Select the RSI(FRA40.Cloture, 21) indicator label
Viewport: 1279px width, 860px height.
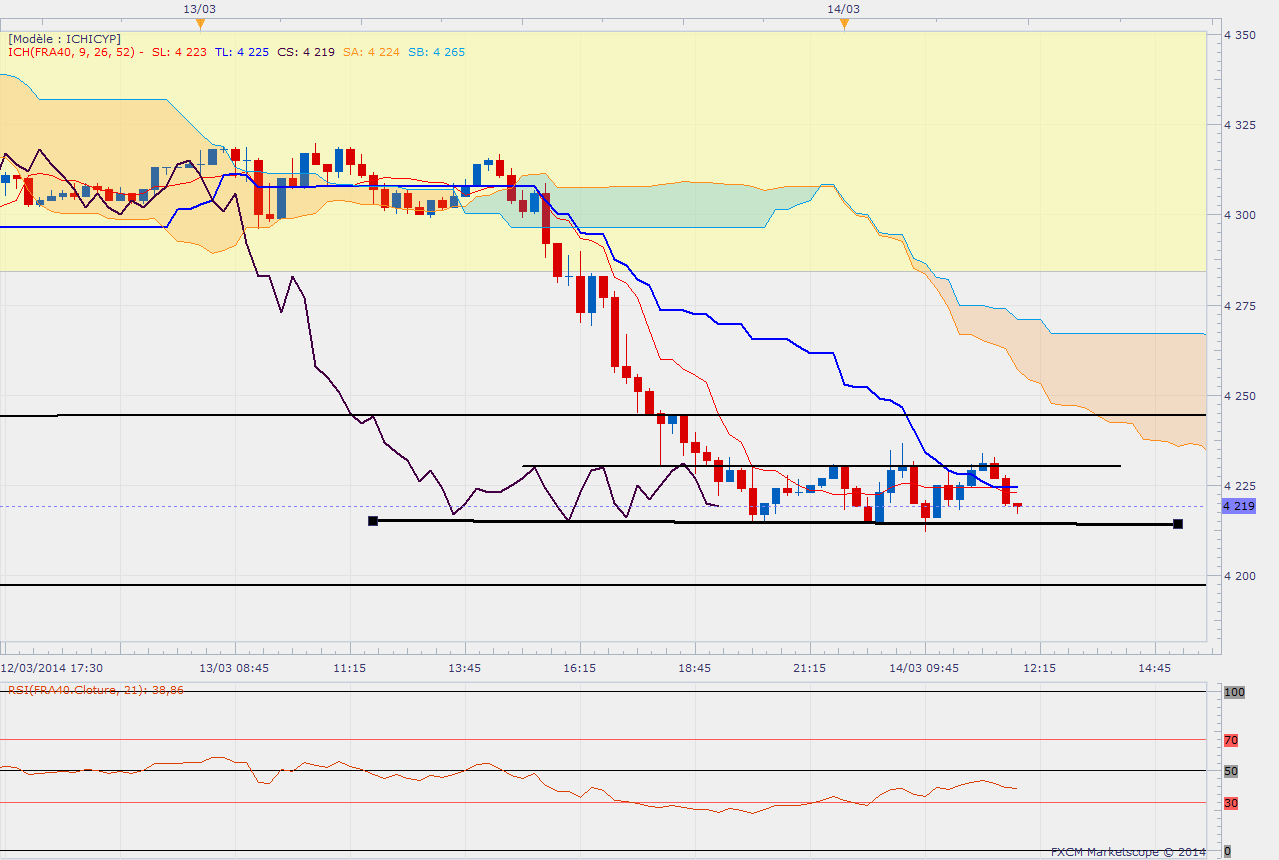pos(97,689)
